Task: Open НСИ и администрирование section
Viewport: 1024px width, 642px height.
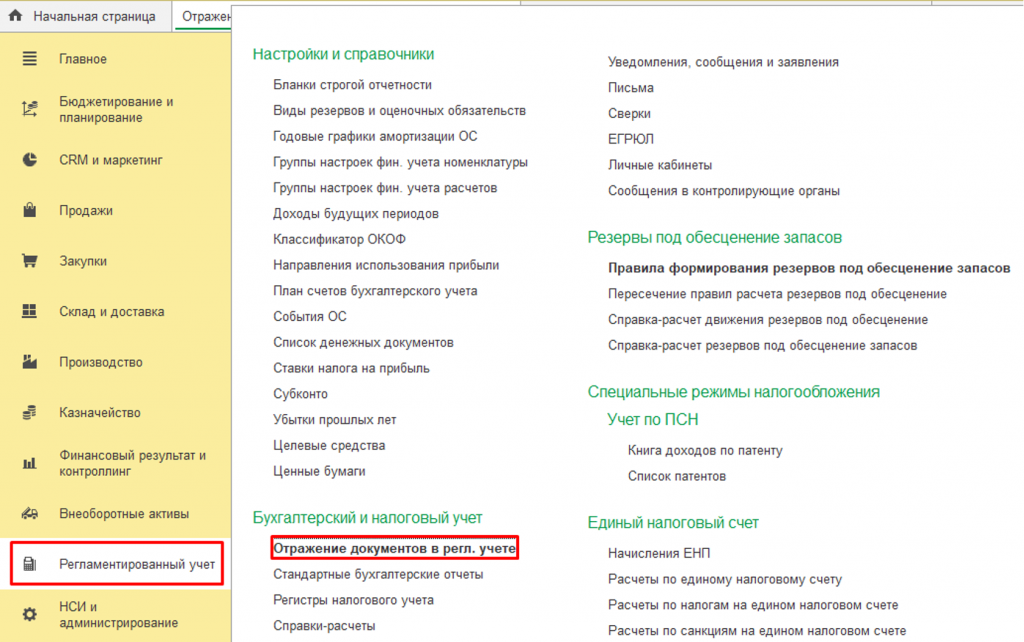Action: 118,615
